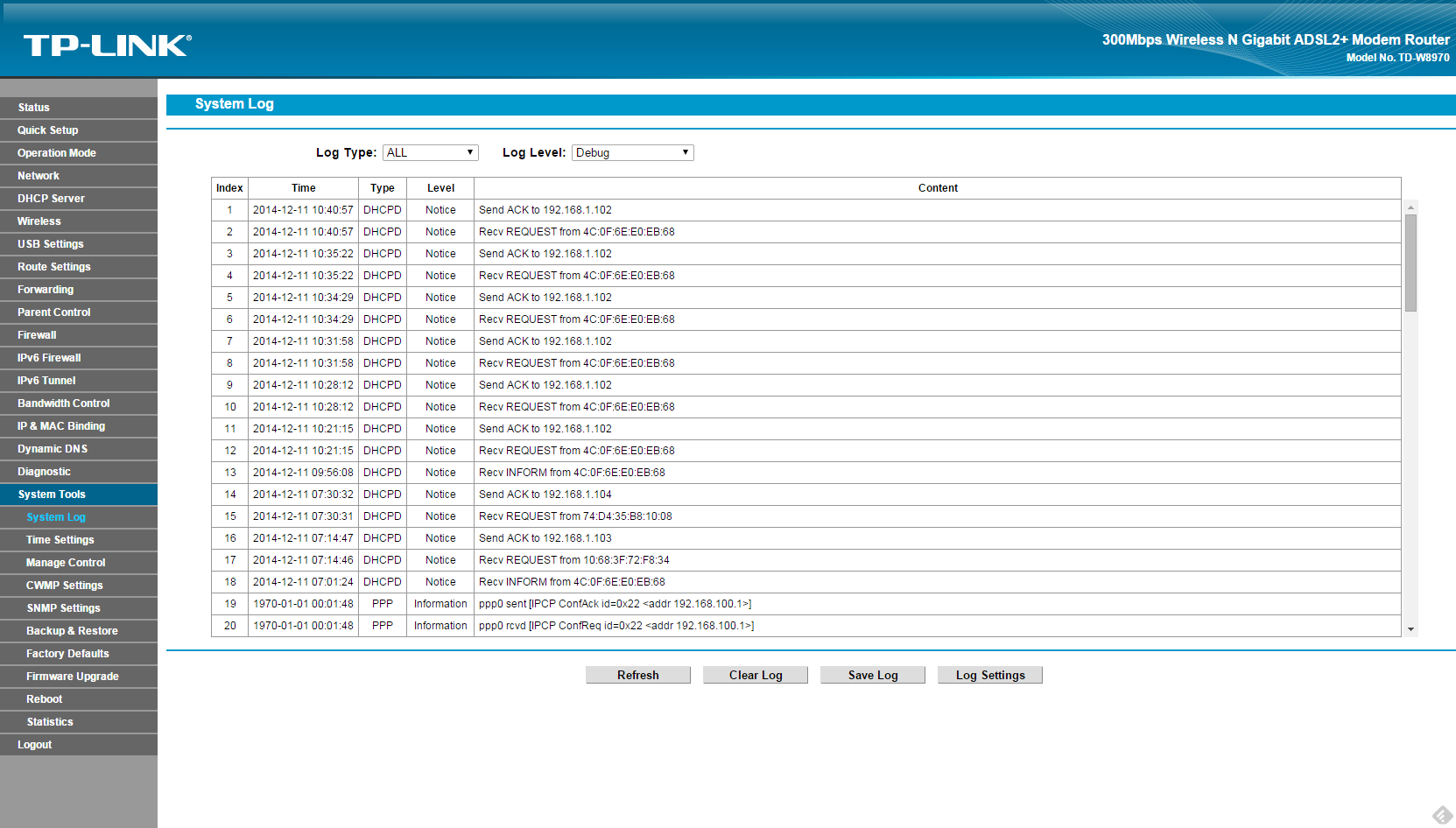Viewport: 1456px width, 828px height.
Task: Open Operation Mode page
Action: click(79, 153)
